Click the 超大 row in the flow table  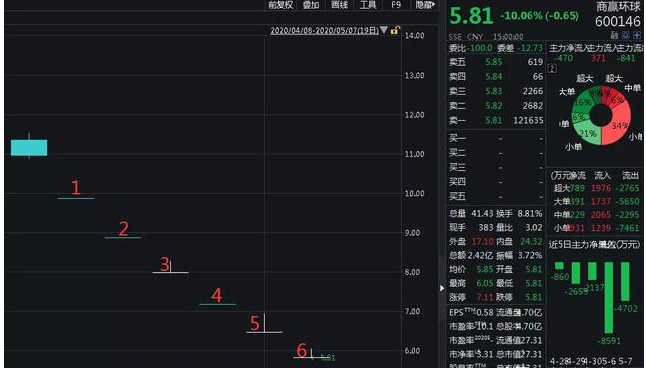pos(596,188)
